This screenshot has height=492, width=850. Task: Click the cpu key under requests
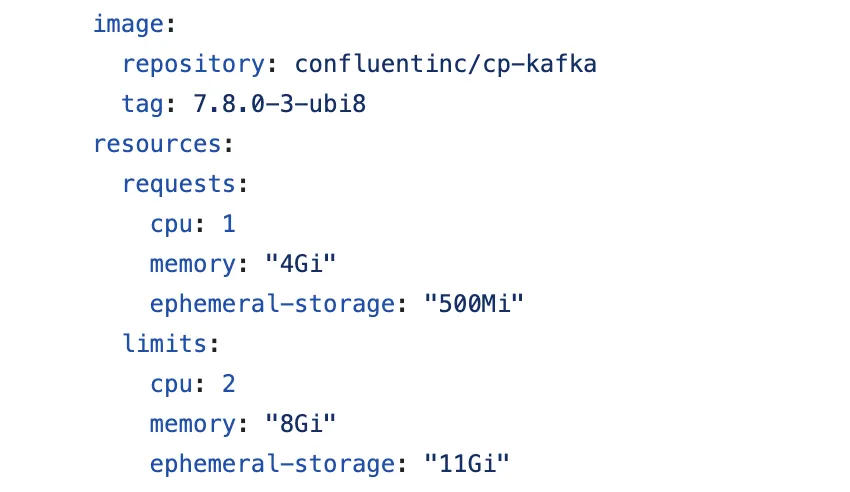point(170,224)
